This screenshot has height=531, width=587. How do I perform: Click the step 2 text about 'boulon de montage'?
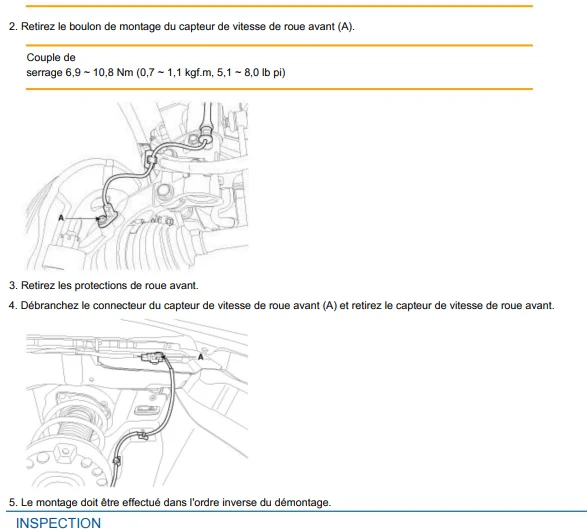[182, 27]
